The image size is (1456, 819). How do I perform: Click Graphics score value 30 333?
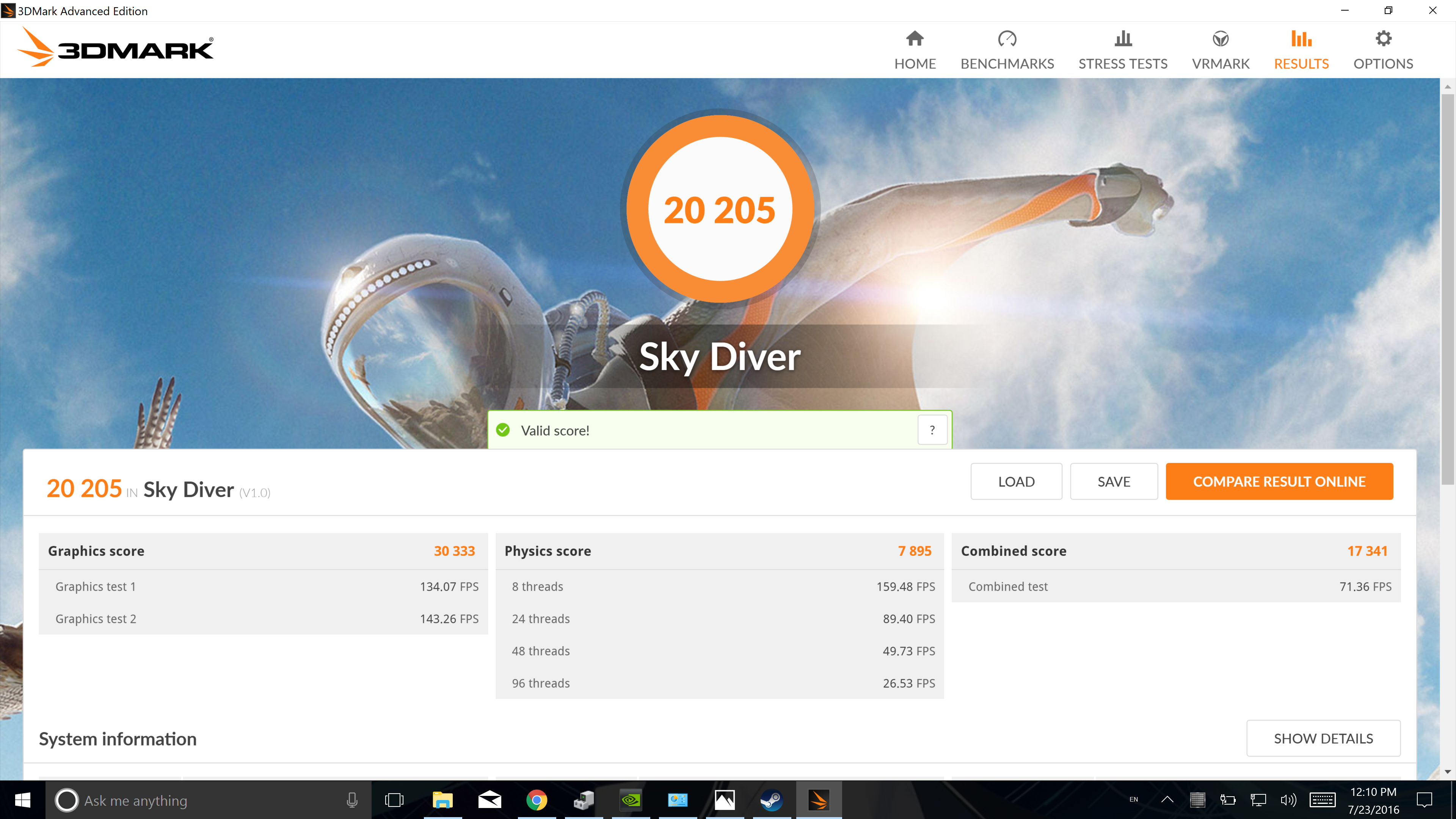(454, 551)
